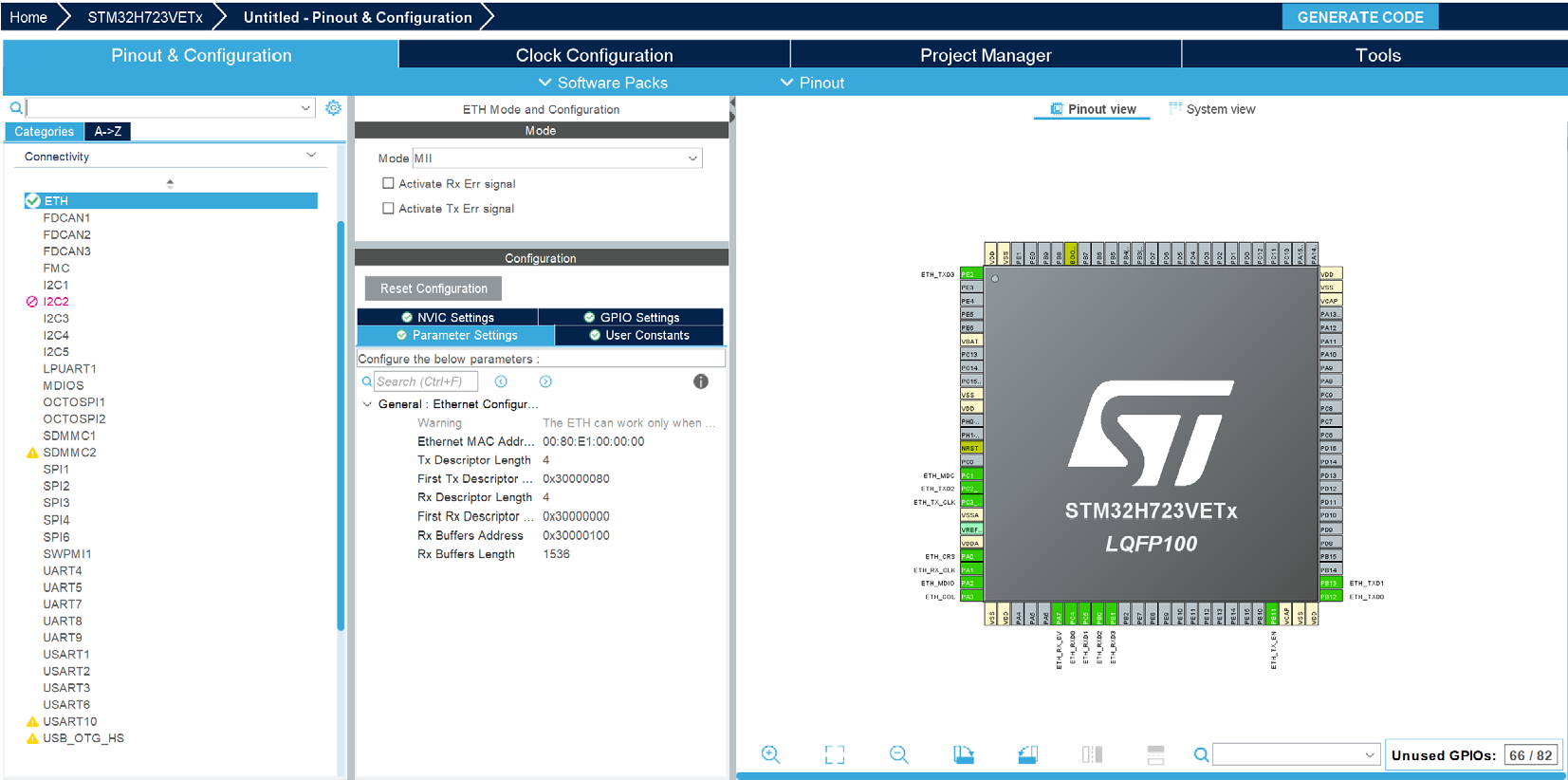Image resolution: width=1568 pixels, height=780 pixels.
Task: Focus the parameter Search (Ctrl+F) field
Action: (425, 381)
